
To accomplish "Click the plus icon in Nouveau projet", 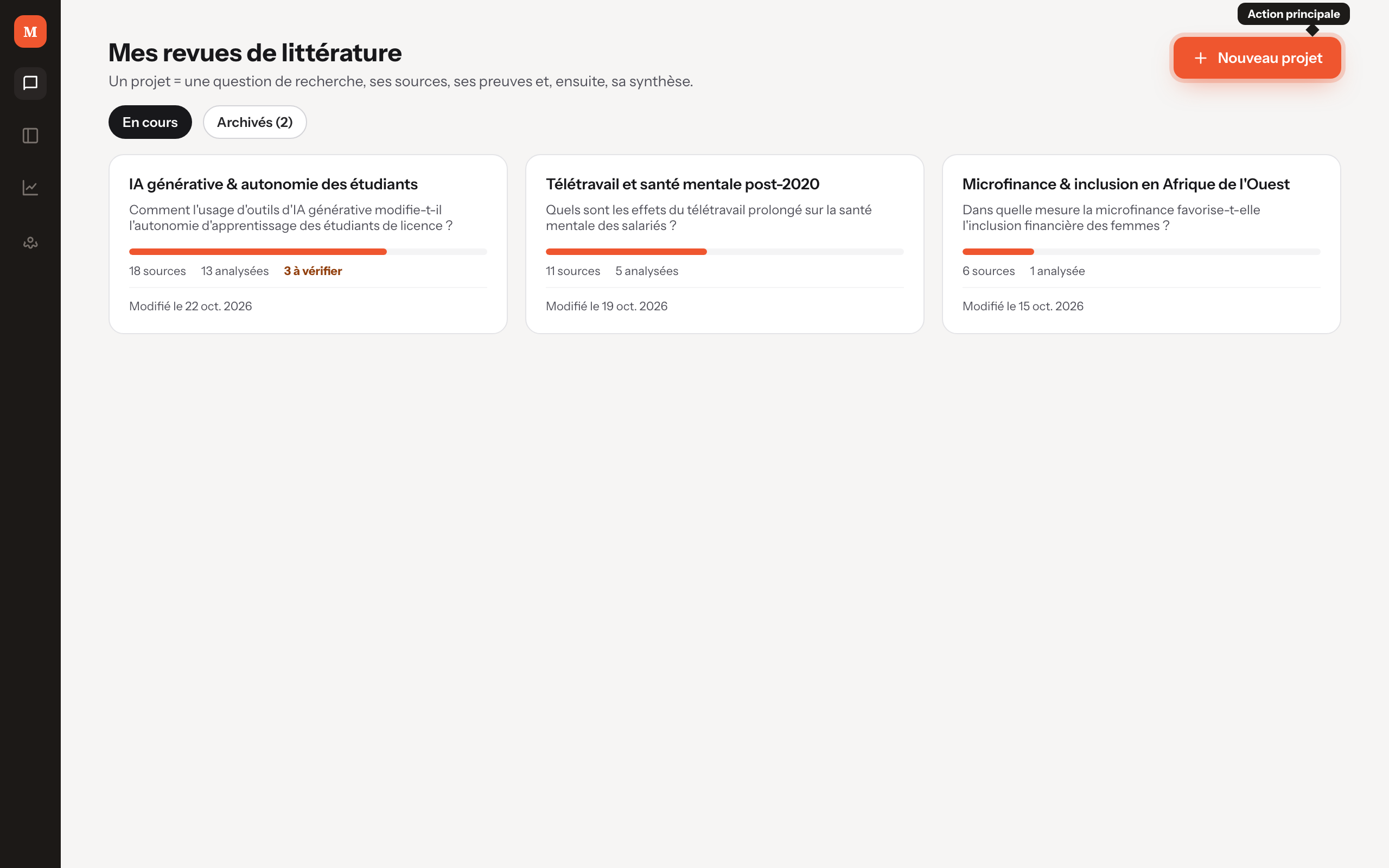I will pyautogui.click(x=1200, y=58).
